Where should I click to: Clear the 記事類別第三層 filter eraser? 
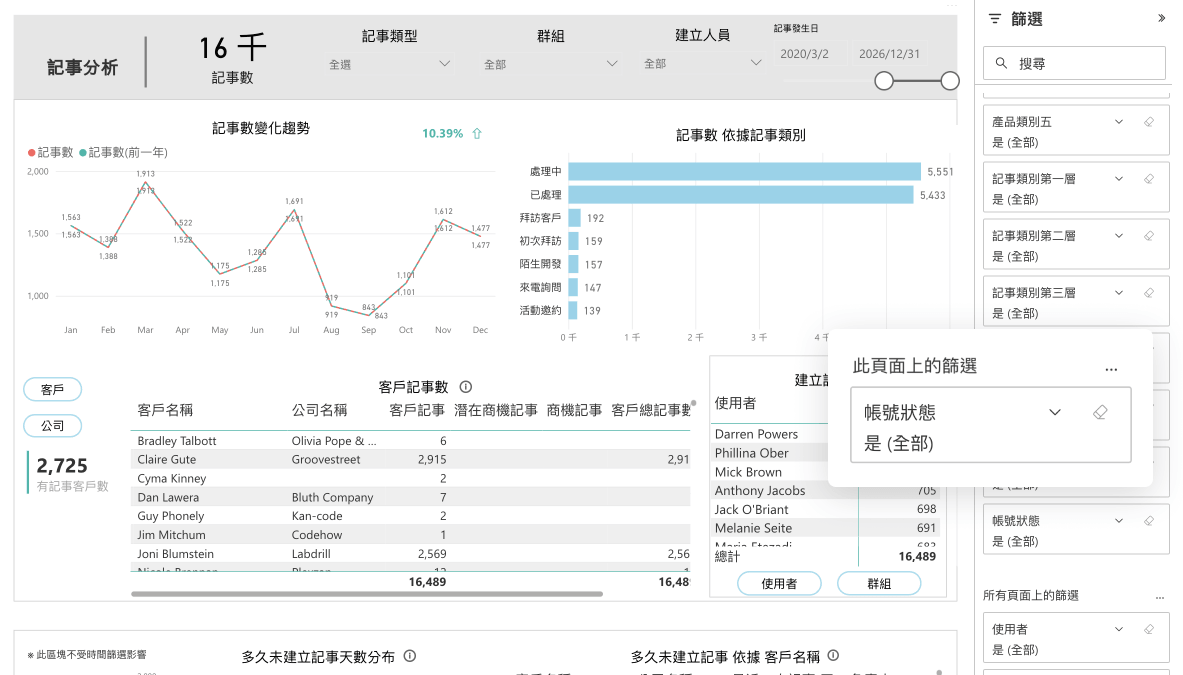[x=1148, y=293]
